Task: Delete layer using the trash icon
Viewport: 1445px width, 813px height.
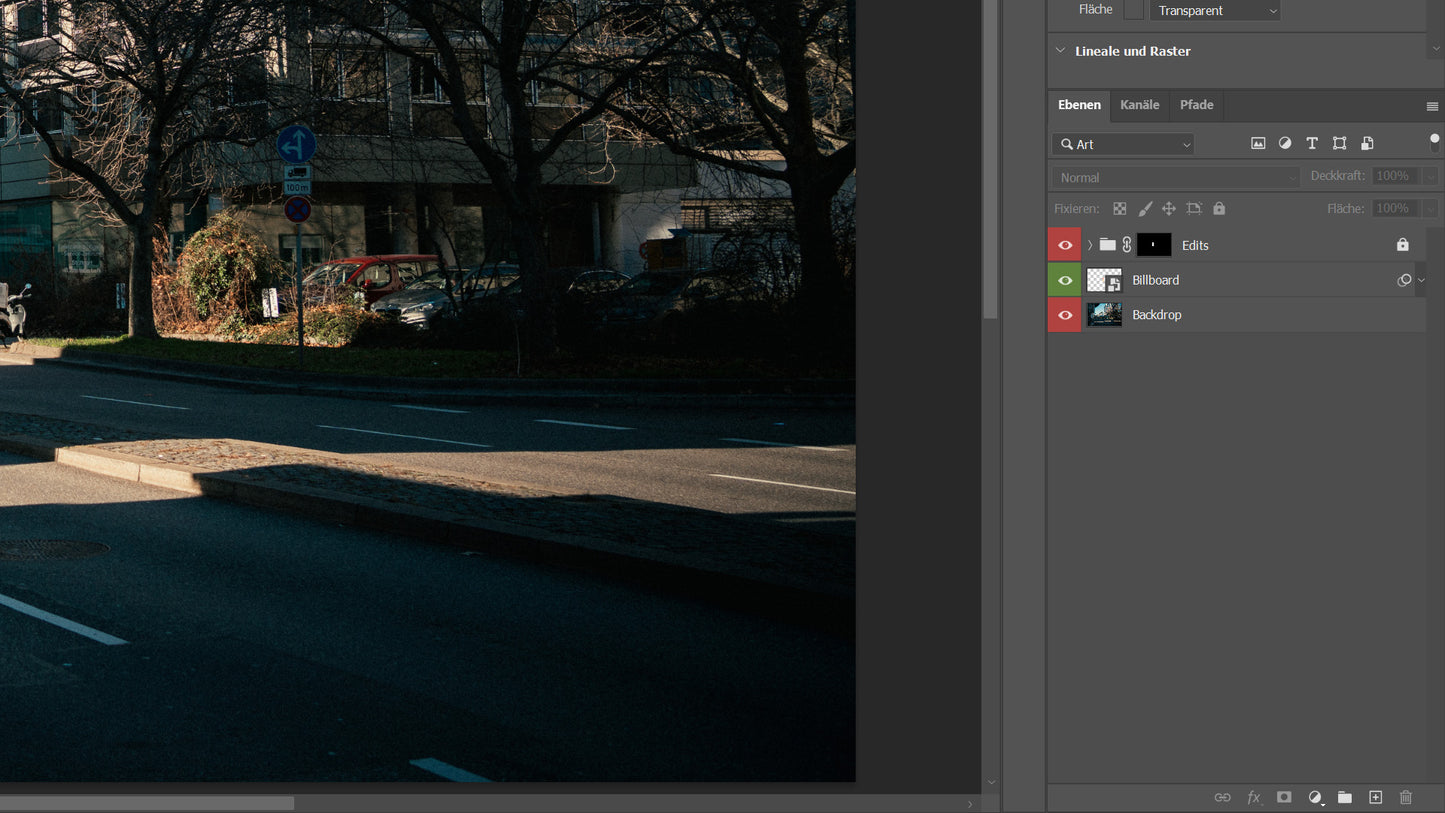Action: [1405, 797]
